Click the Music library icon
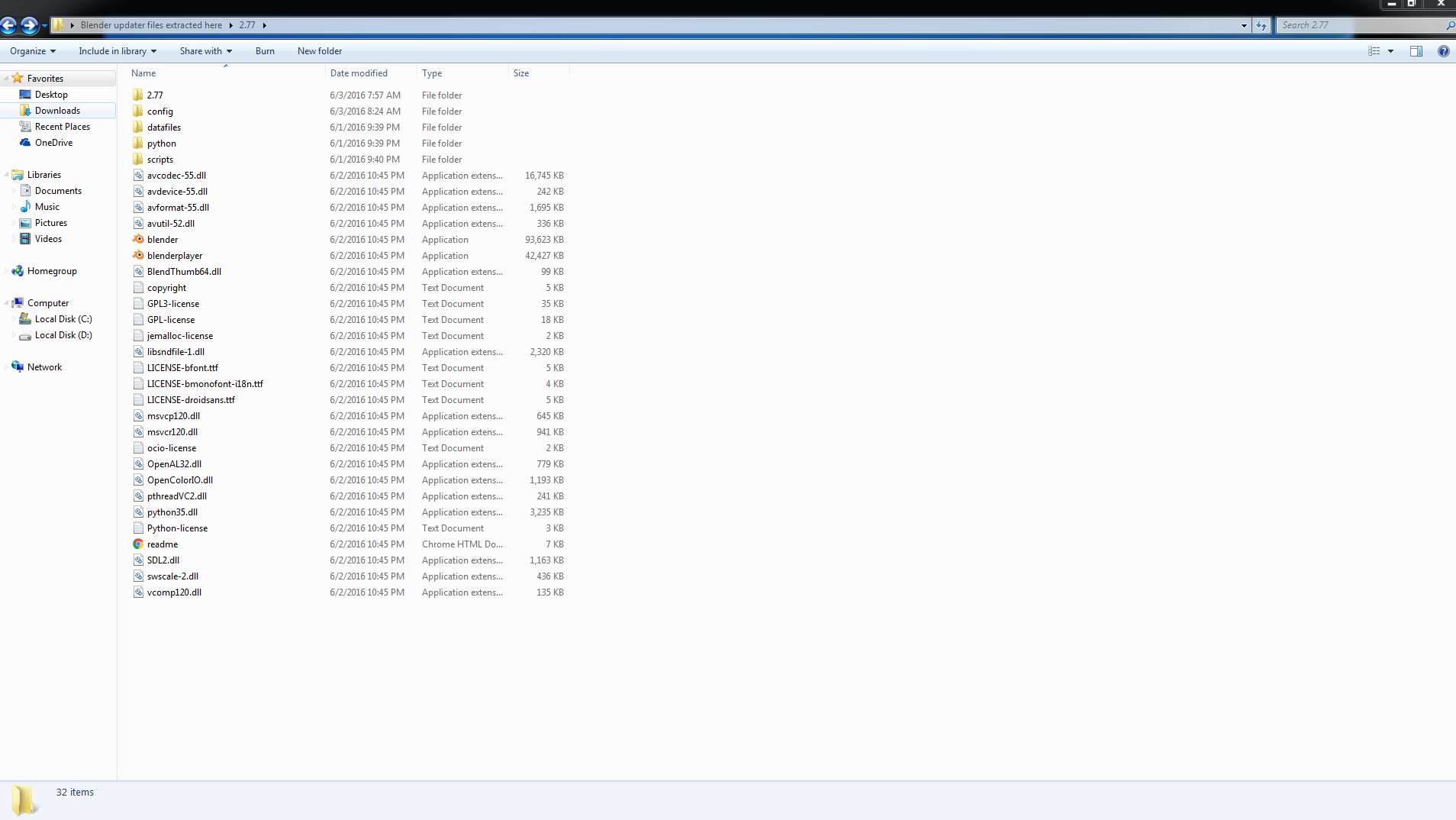This screenshot has width=1456, height=820. [x=25, y=207]
